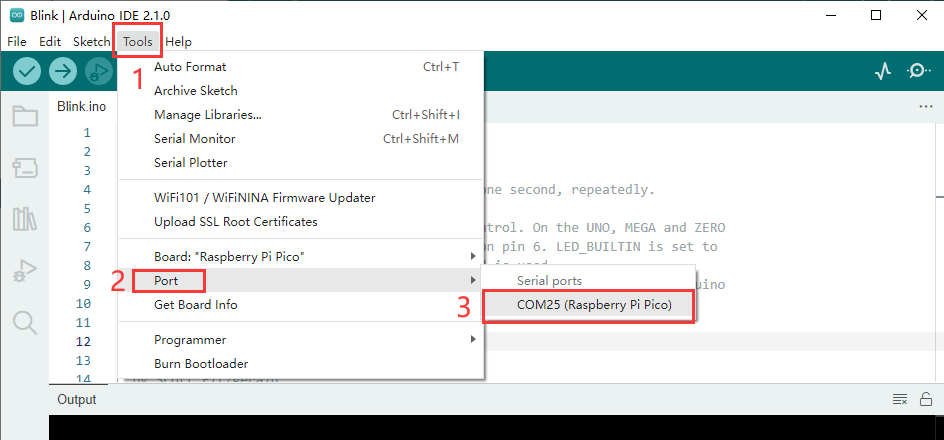Click the Upload arrow button

[63, 72]
